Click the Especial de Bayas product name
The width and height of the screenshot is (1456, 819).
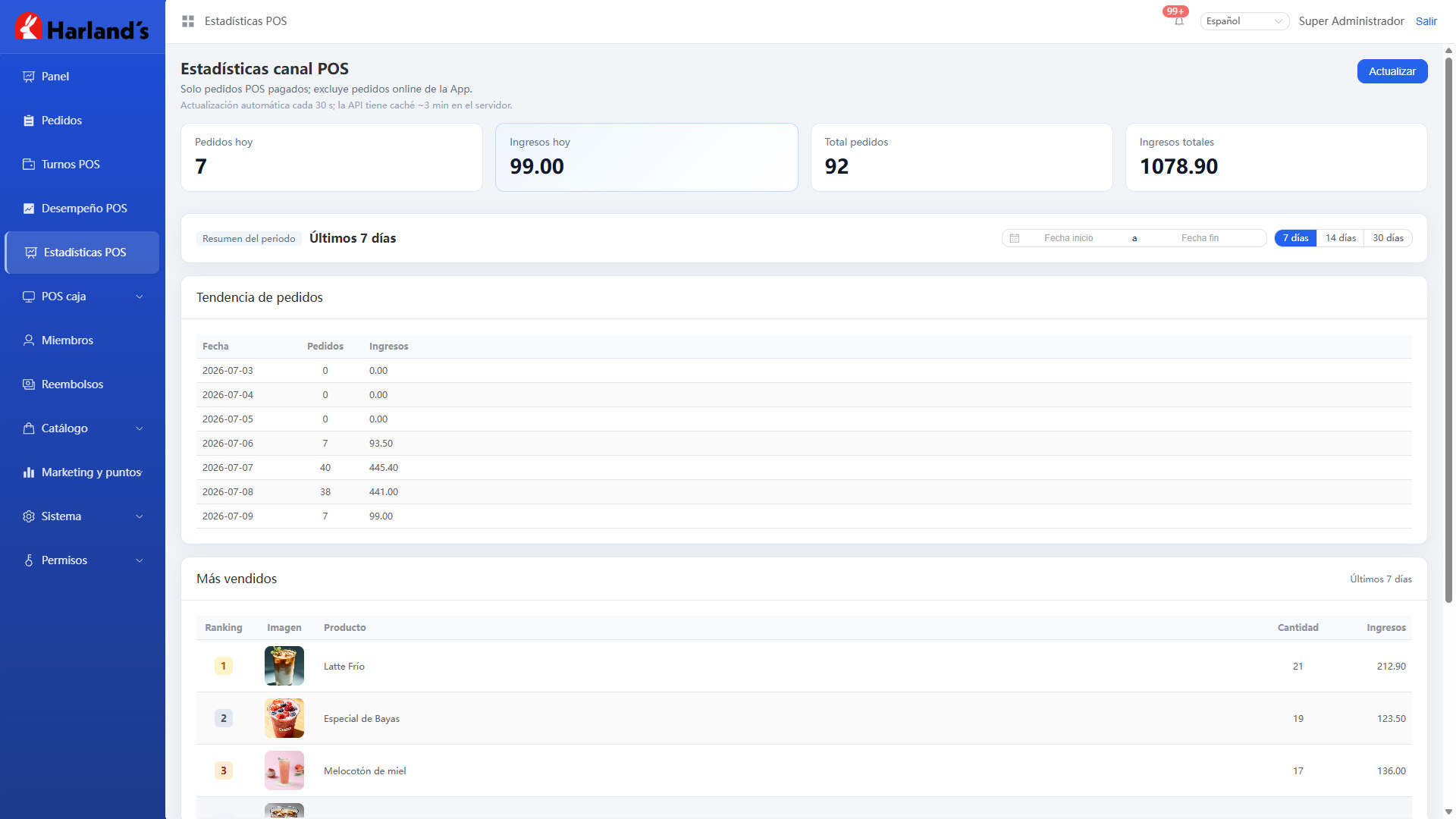click(362, 719)
